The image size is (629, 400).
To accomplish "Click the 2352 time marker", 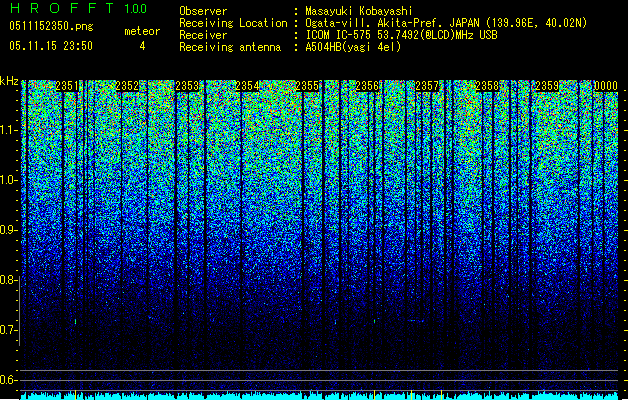I will click(x=127, y=86).
